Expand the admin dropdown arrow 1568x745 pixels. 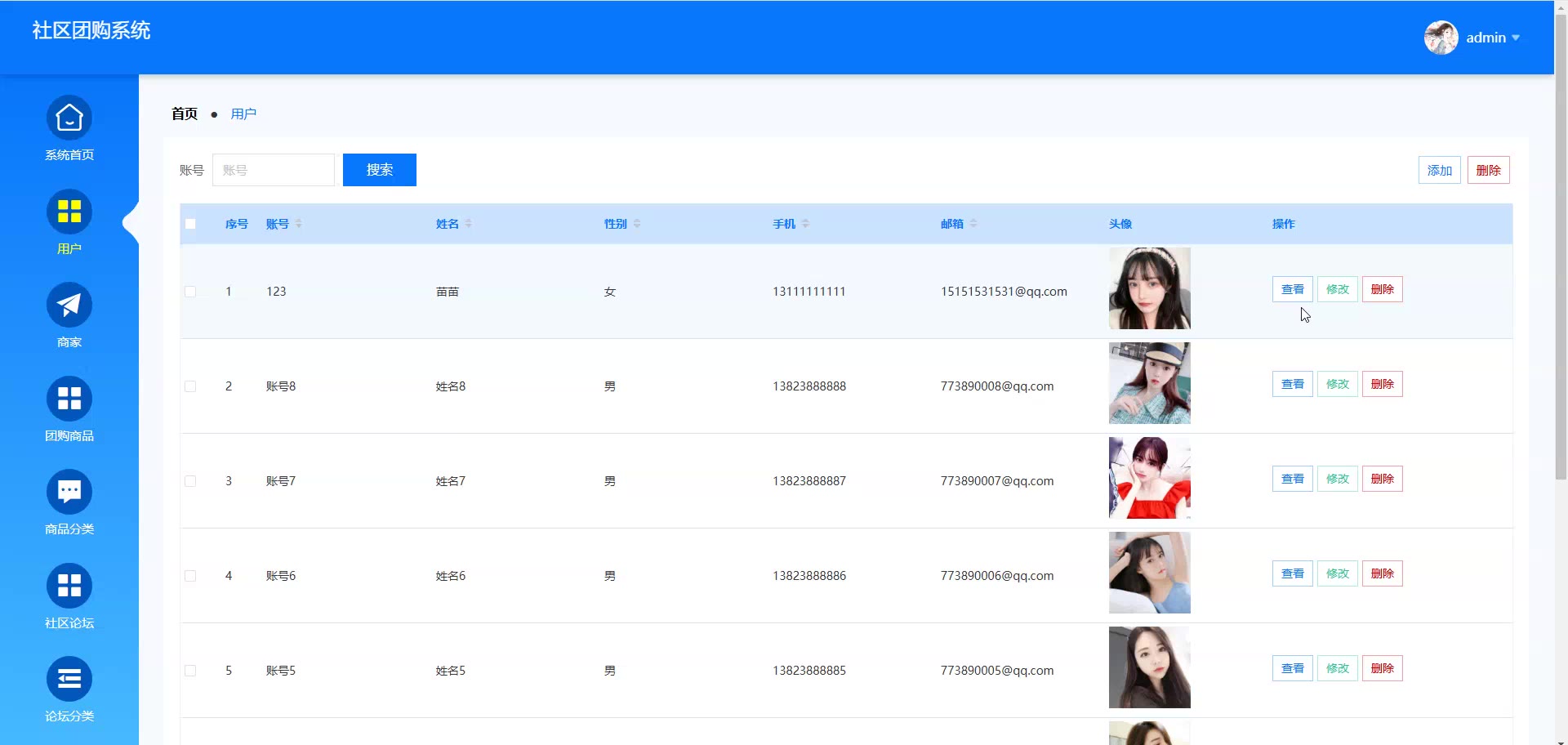[1516, 38]
